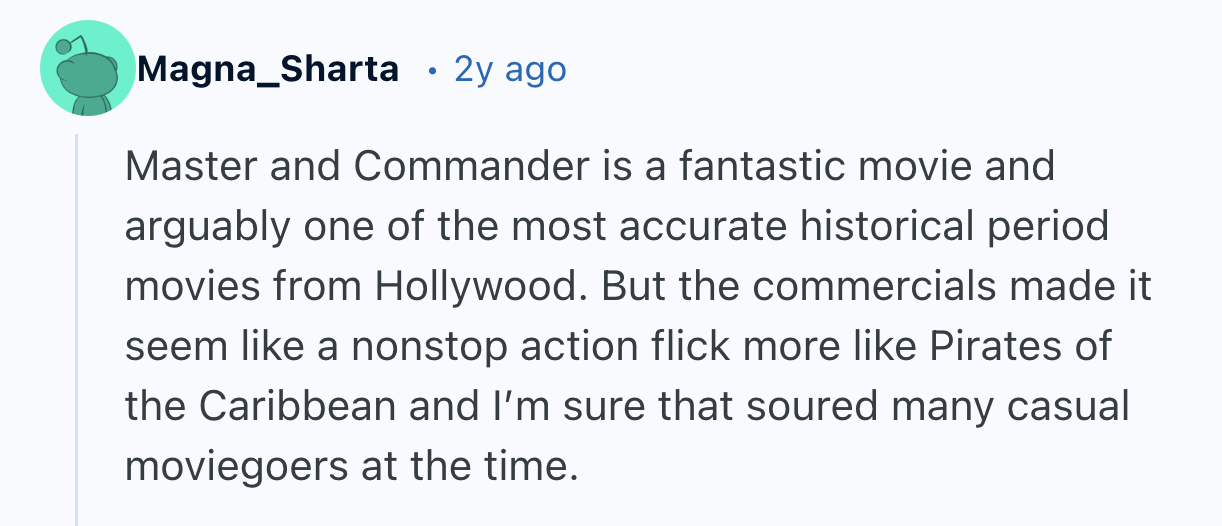The image size is (1222, 526).
Task: Click the antenna on the snoo avatar
Action: point(66,47)
